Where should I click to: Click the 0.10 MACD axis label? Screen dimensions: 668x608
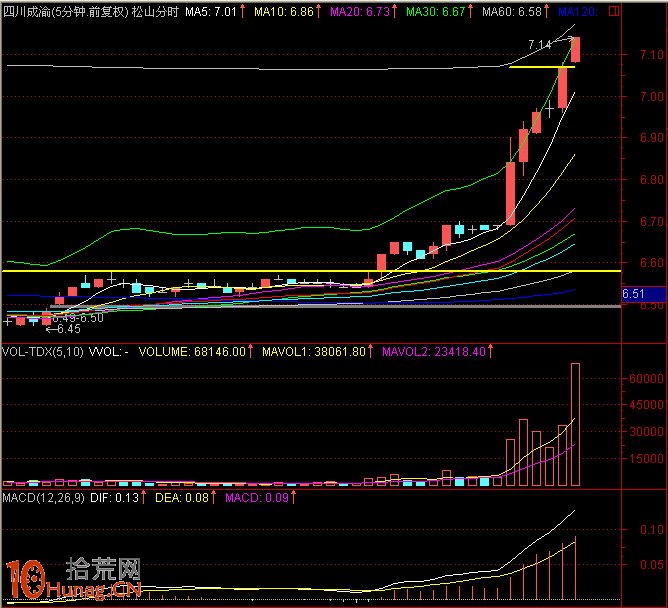[x=652, y=530]
